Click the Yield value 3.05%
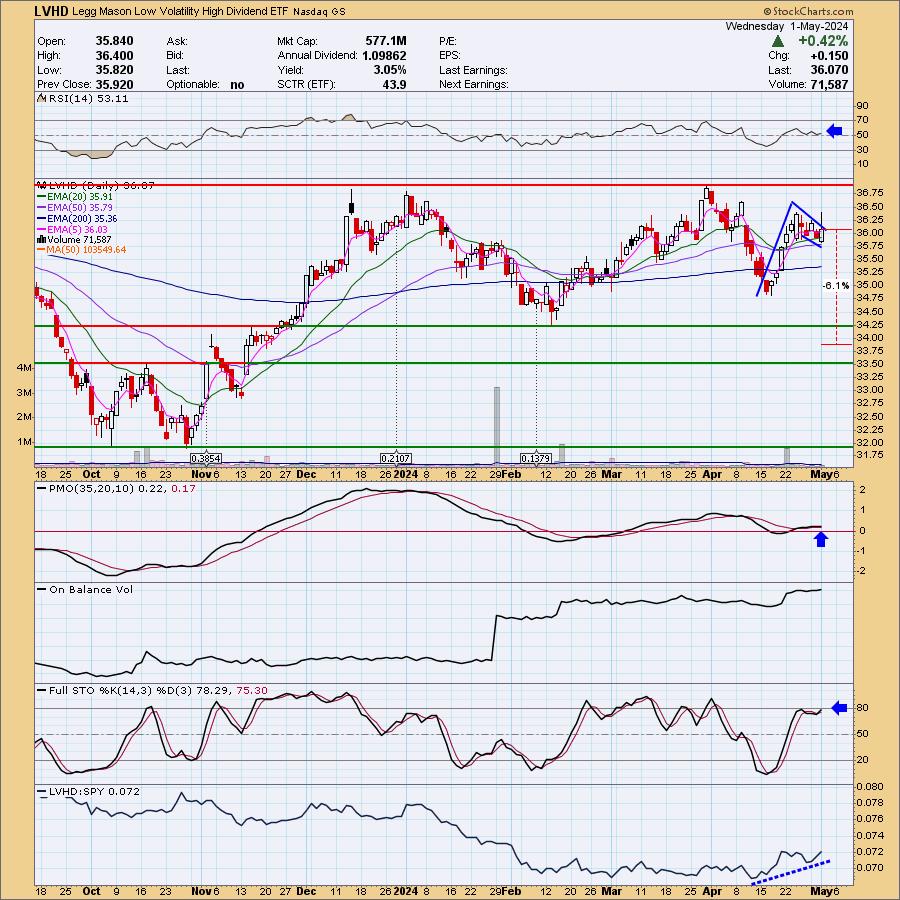900x900 pixels. point(389,70)
